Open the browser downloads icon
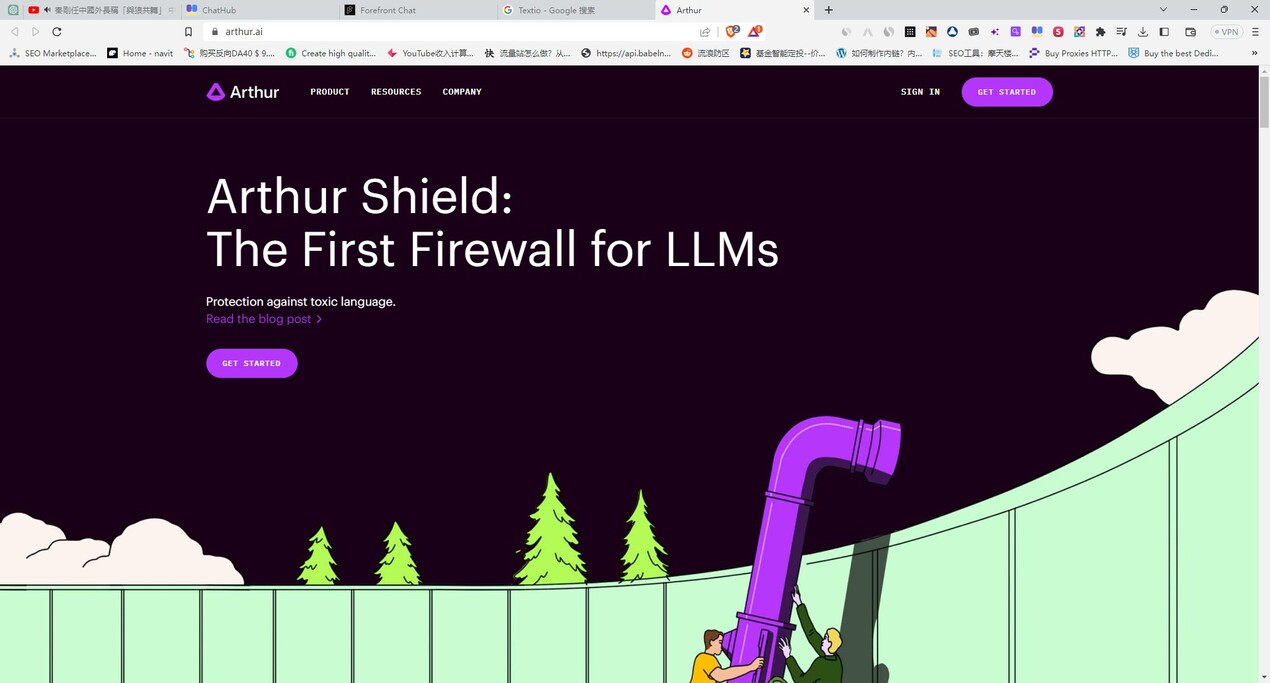This screenshot has width=1270, height=683. coord(1143,32)
